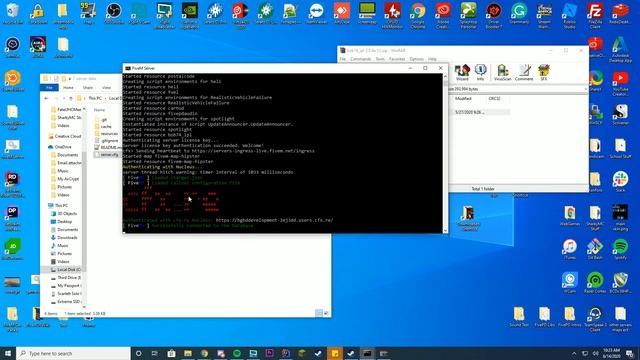Click the Windows Start button

pos(8,353)
